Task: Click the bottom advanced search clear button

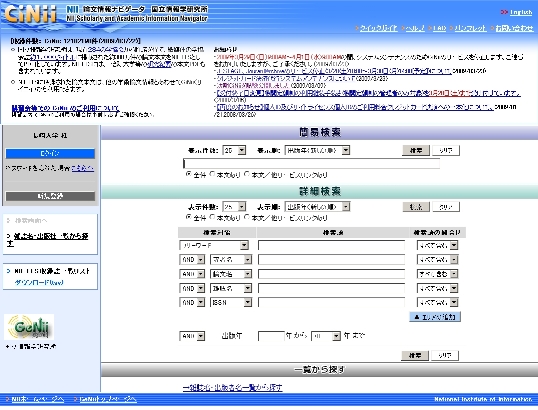Action: click(x=445, y=355)
